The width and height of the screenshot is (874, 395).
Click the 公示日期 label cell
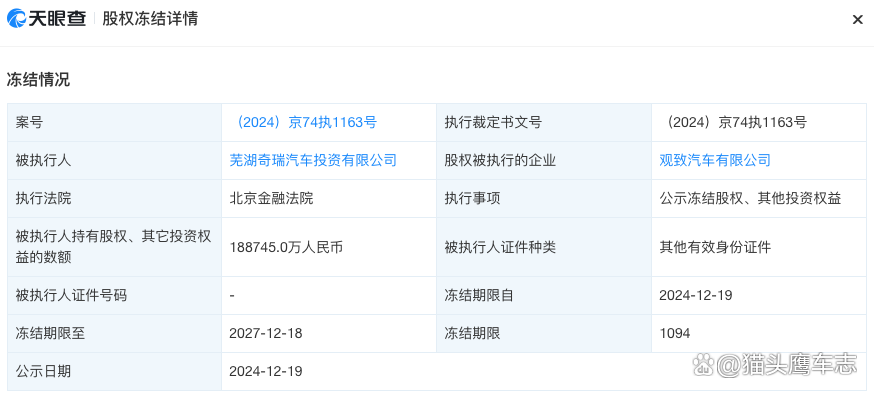tap(114, 371)
